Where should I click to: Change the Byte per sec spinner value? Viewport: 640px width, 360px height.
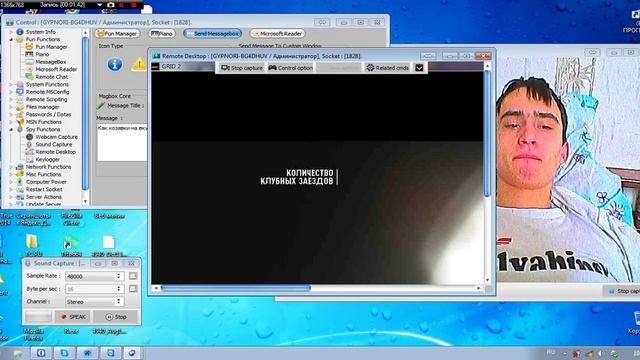(118, 289)
